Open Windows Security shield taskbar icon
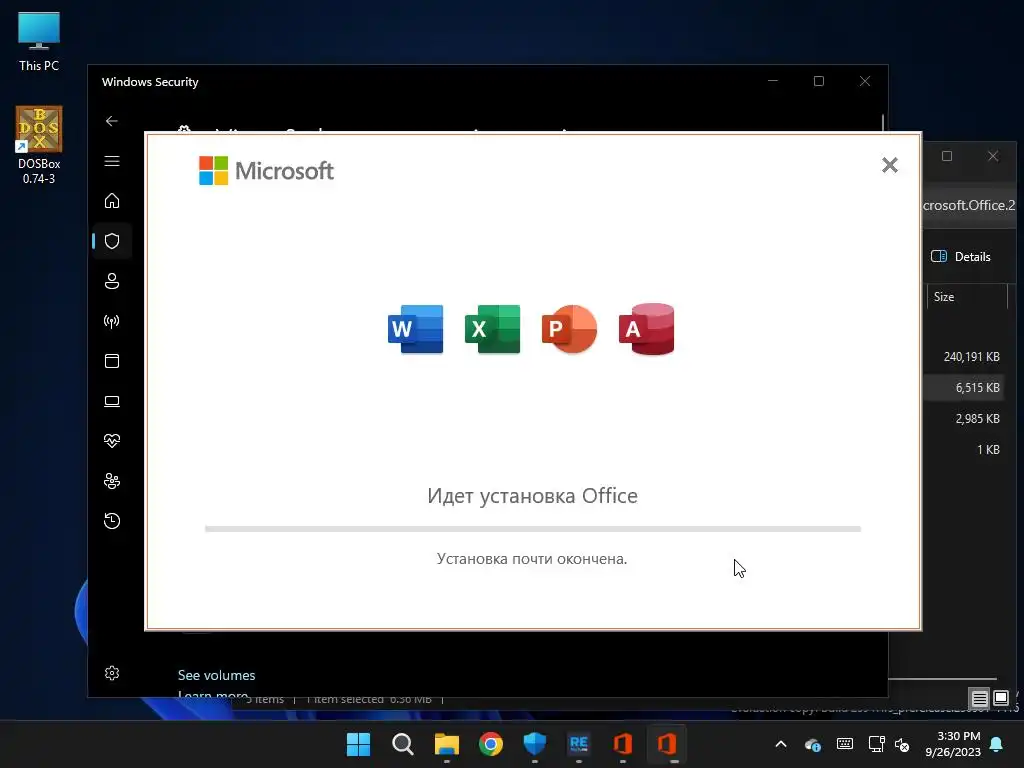The image size is (1024, 768). pos(534,744)
